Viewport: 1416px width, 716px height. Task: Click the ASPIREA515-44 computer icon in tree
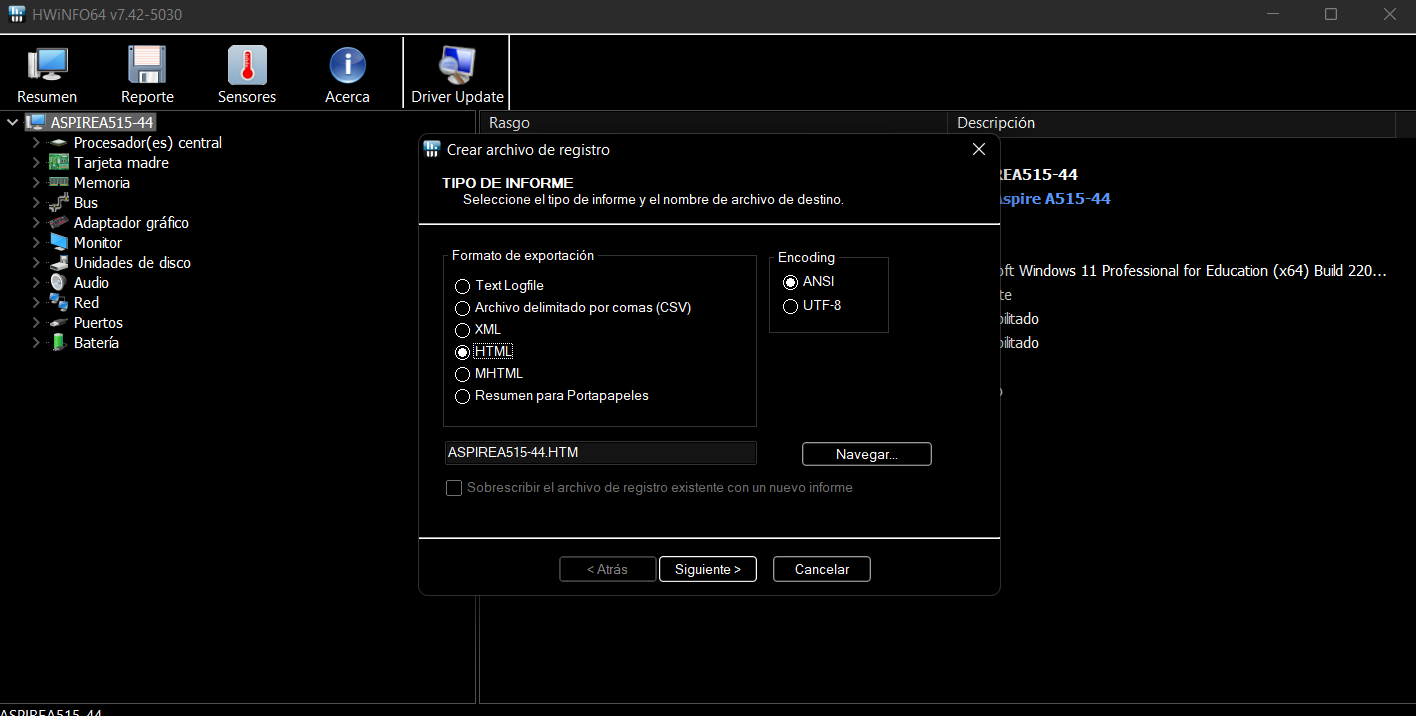point(36,122)
